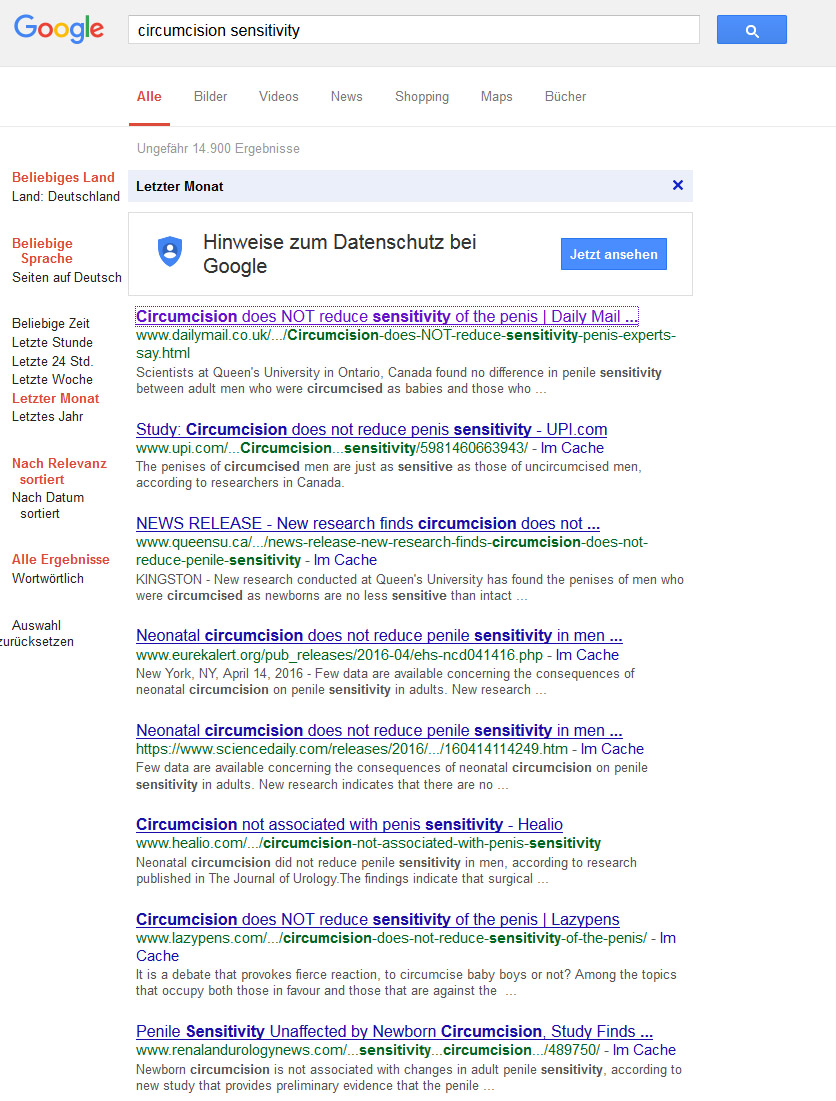This screenshot has height=1101, width=836.
Task: Choose the Letzt​es Jahr time filter
Action: [48, 417]
